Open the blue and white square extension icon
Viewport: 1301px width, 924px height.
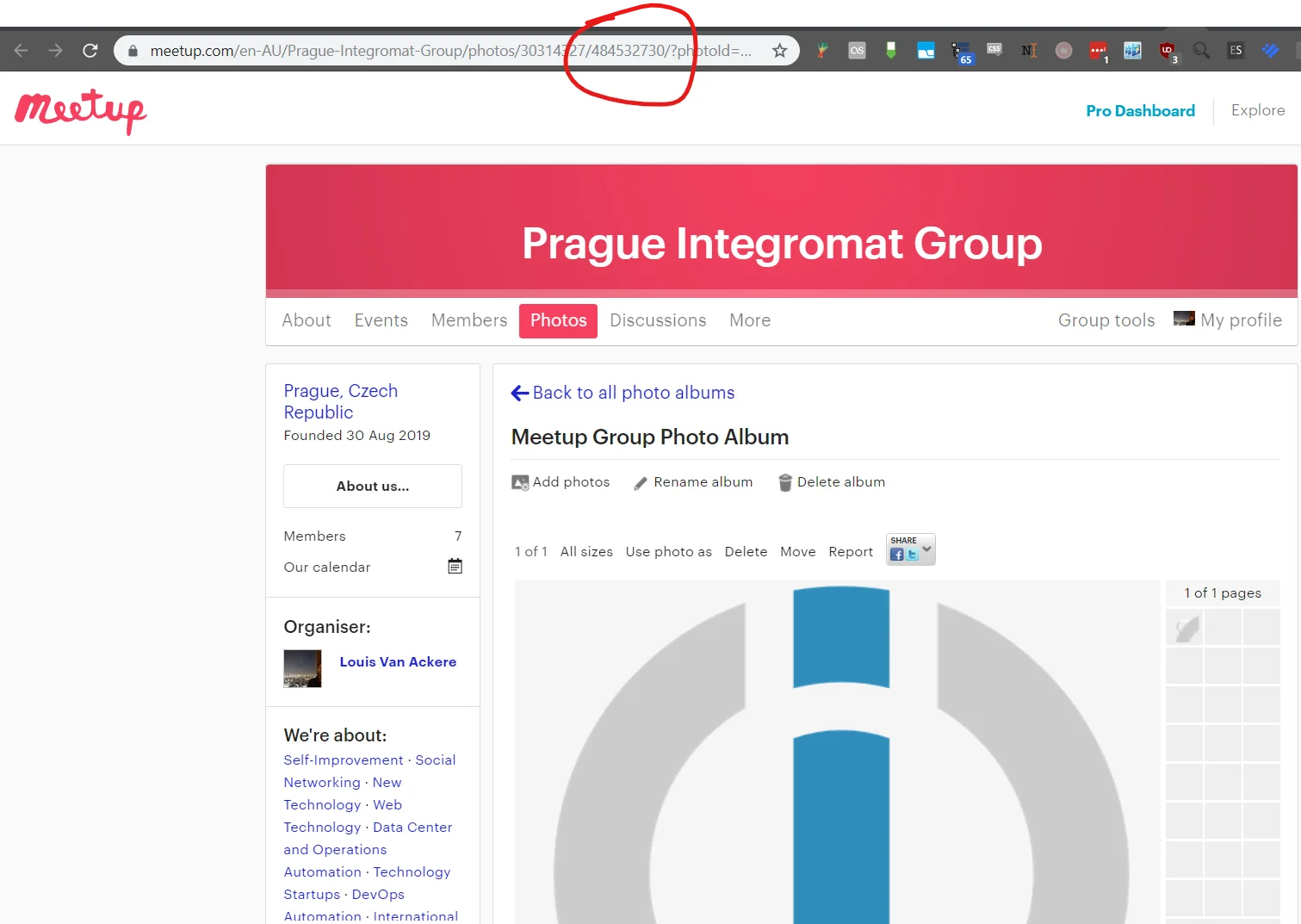926,51
